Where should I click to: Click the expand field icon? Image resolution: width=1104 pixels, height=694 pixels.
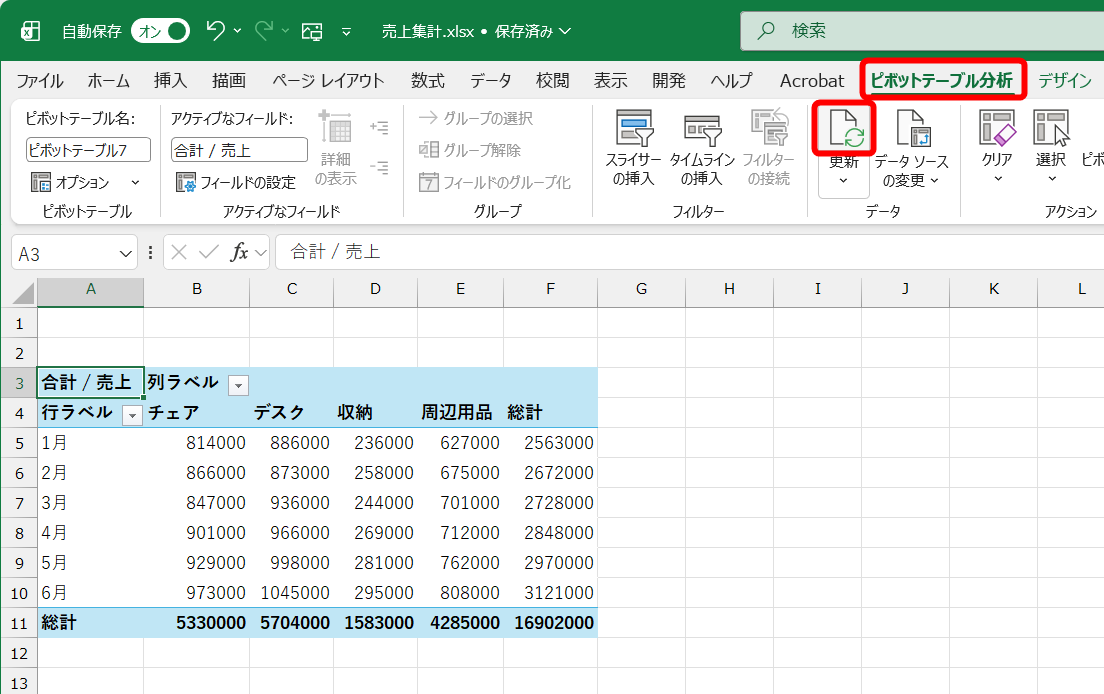pos(380,127)
